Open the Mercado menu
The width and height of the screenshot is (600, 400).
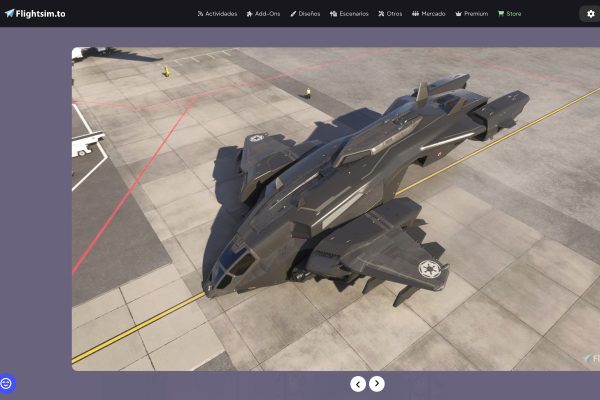point(429,14)
